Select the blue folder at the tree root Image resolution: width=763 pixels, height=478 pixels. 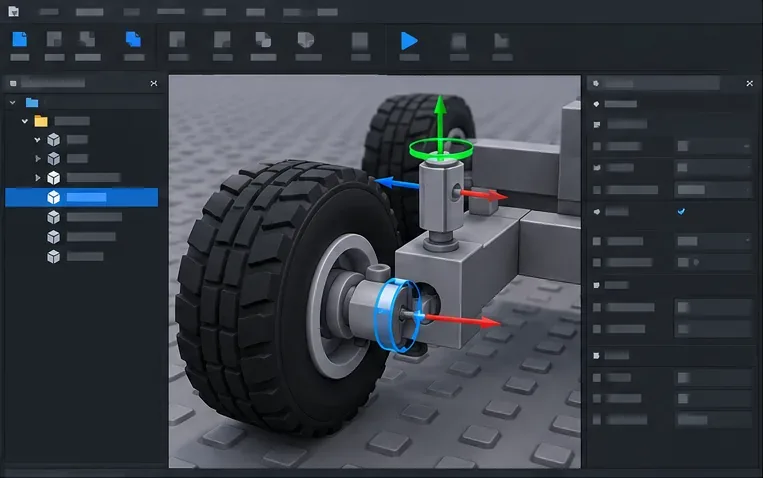(x=32, y=102)
